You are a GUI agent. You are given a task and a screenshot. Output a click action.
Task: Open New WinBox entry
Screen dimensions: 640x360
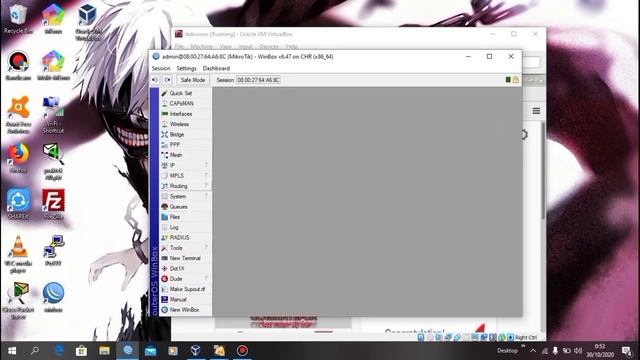click(x=185, y=310)
